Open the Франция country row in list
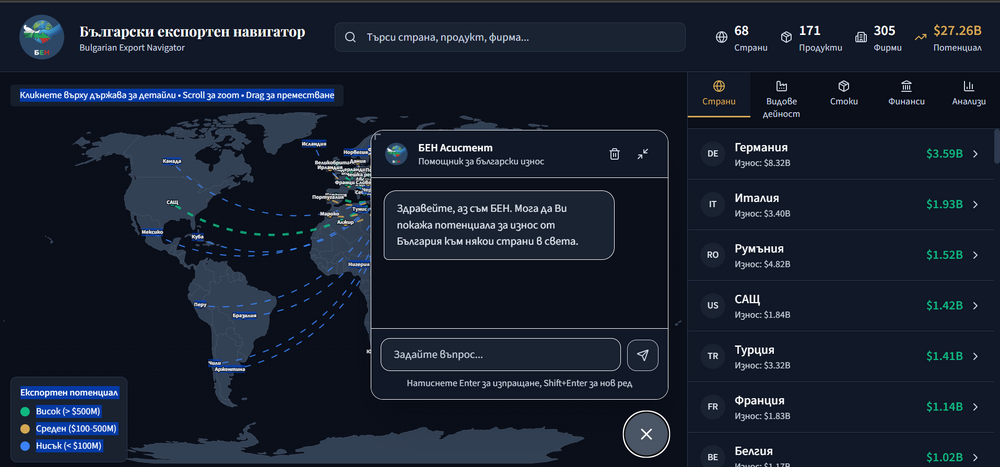This screenshot has height=467, width=1000. (840, 407)
